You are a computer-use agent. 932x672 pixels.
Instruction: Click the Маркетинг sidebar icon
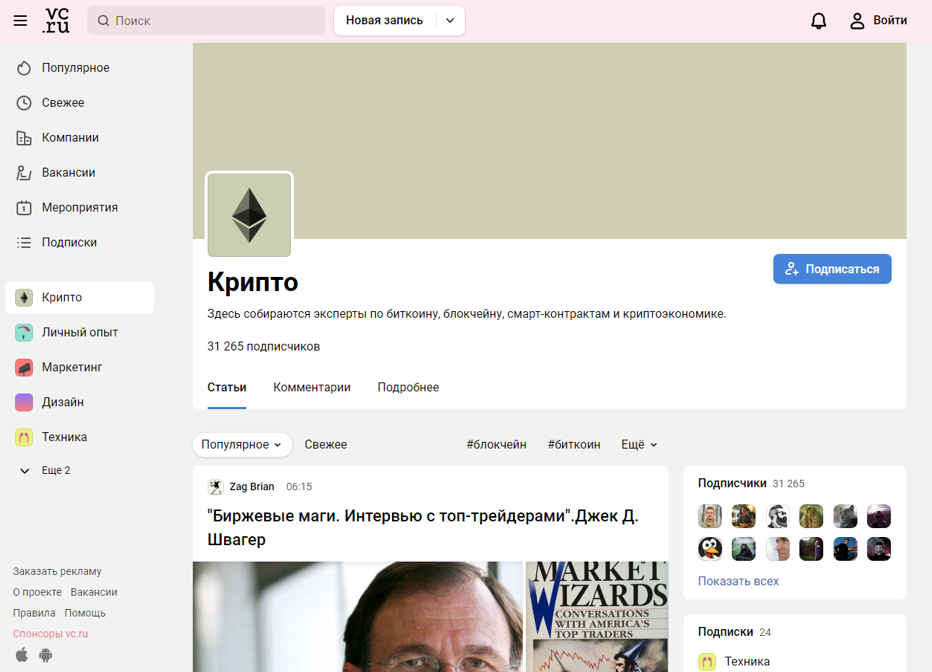coord(24,368)
